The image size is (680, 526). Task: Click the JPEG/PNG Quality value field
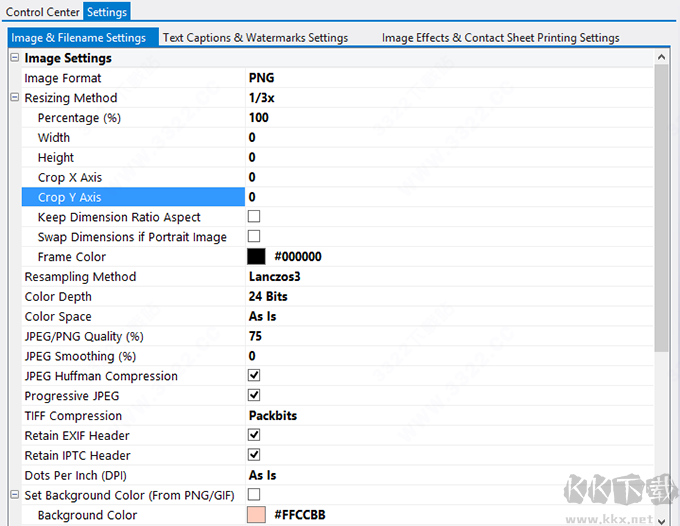(x=256, y=337)
